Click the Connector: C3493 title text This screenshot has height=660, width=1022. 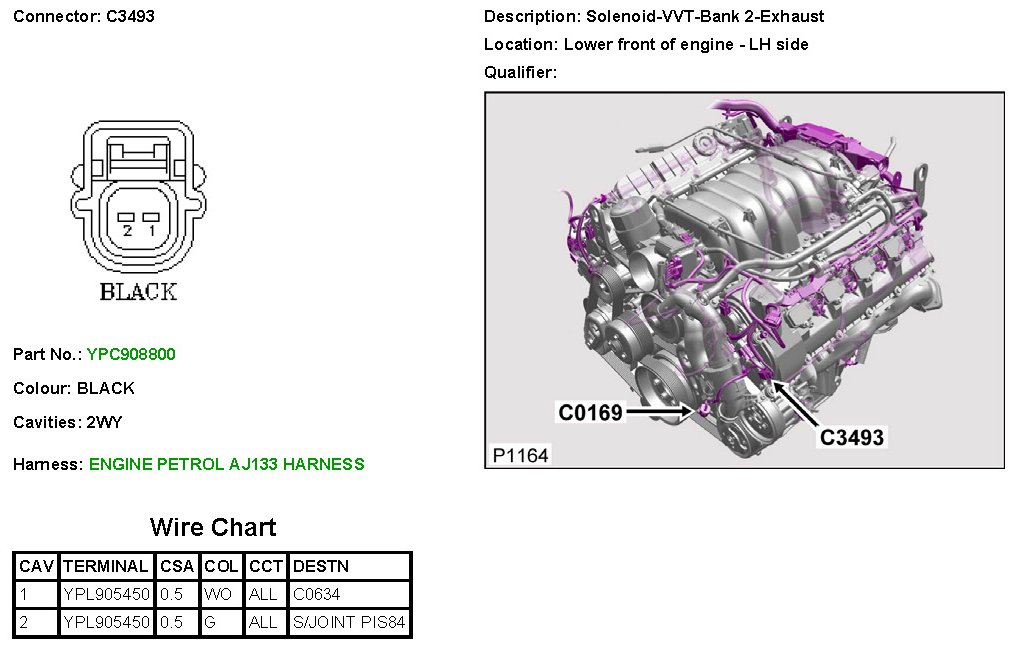coord(84,16)
